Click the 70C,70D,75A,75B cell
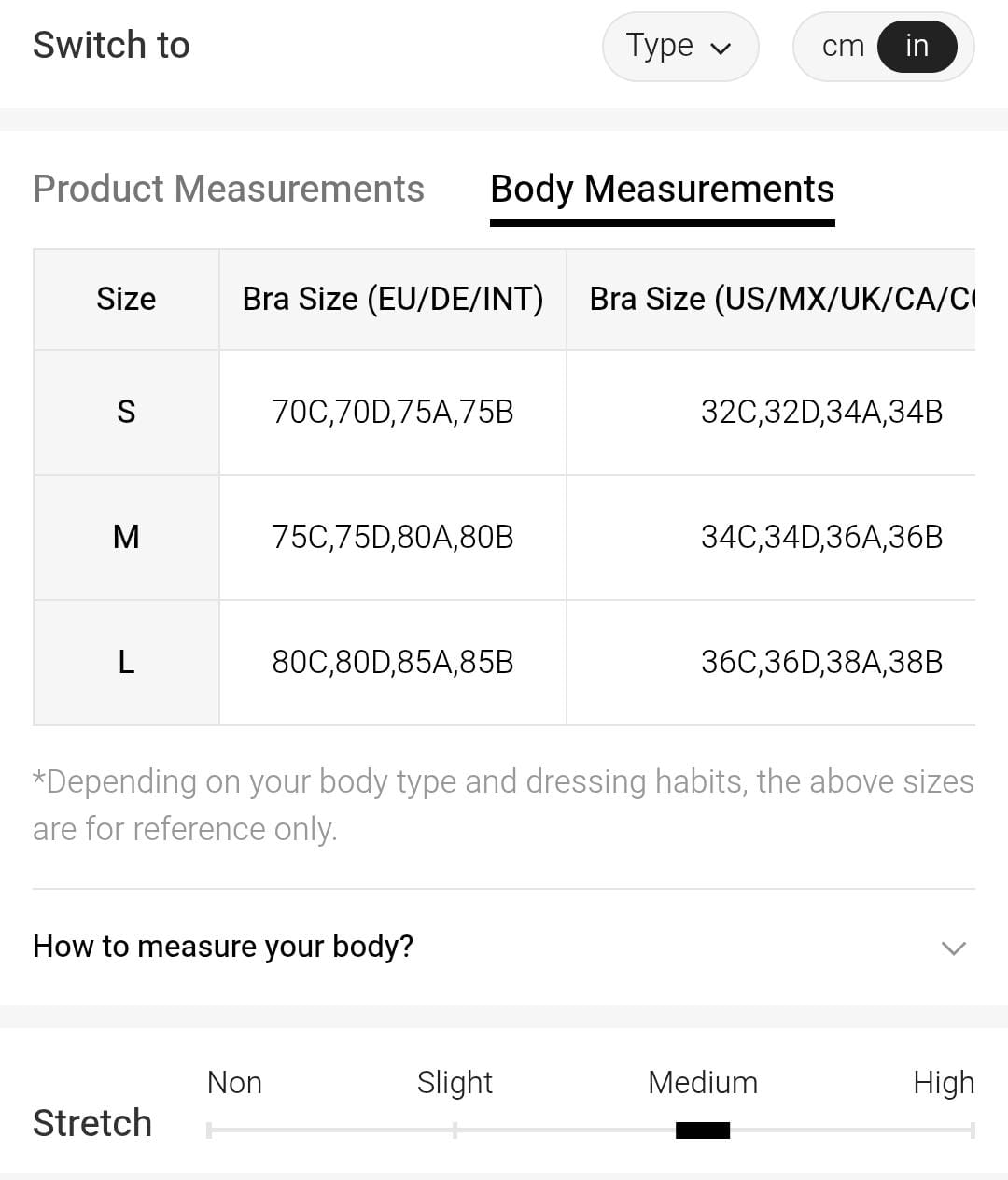1008x1180 pixels. click(x=393, y=412)
